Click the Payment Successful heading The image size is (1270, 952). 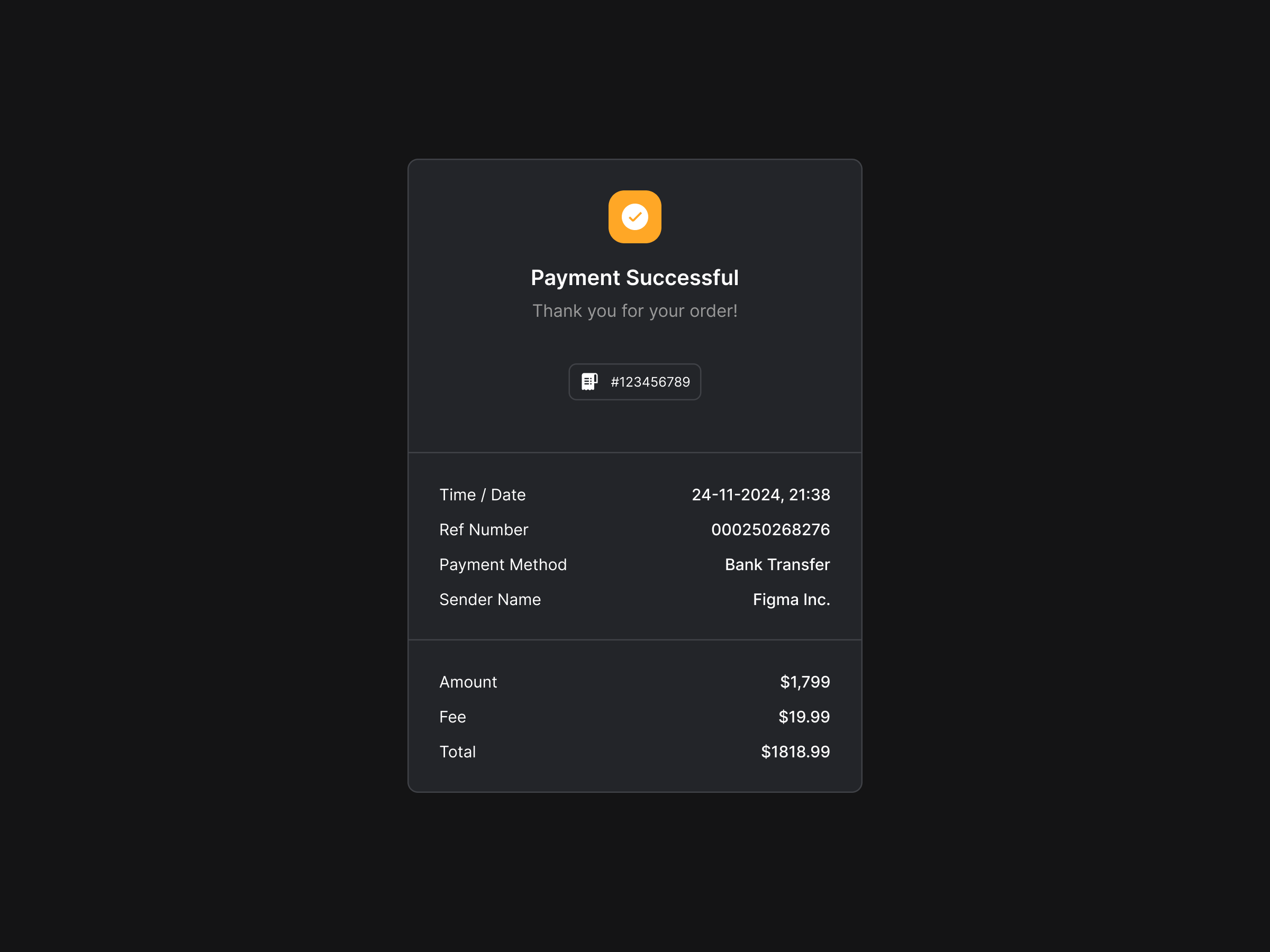point(634,277)
